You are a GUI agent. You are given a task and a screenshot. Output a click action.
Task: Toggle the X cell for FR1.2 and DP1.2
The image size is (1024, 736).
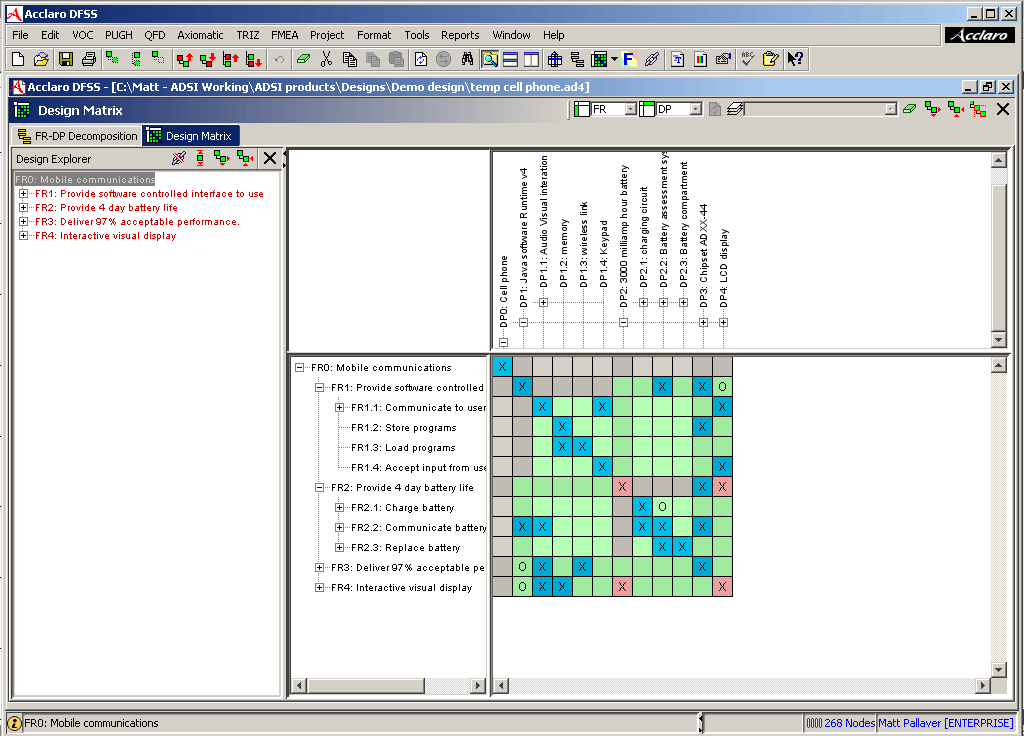click(562, 427)
